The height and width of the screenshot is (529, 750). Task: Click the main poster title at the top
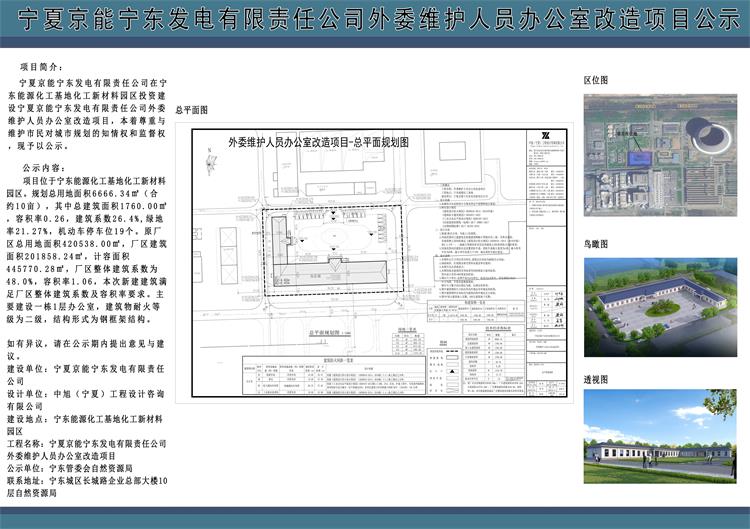pos(374,20)
